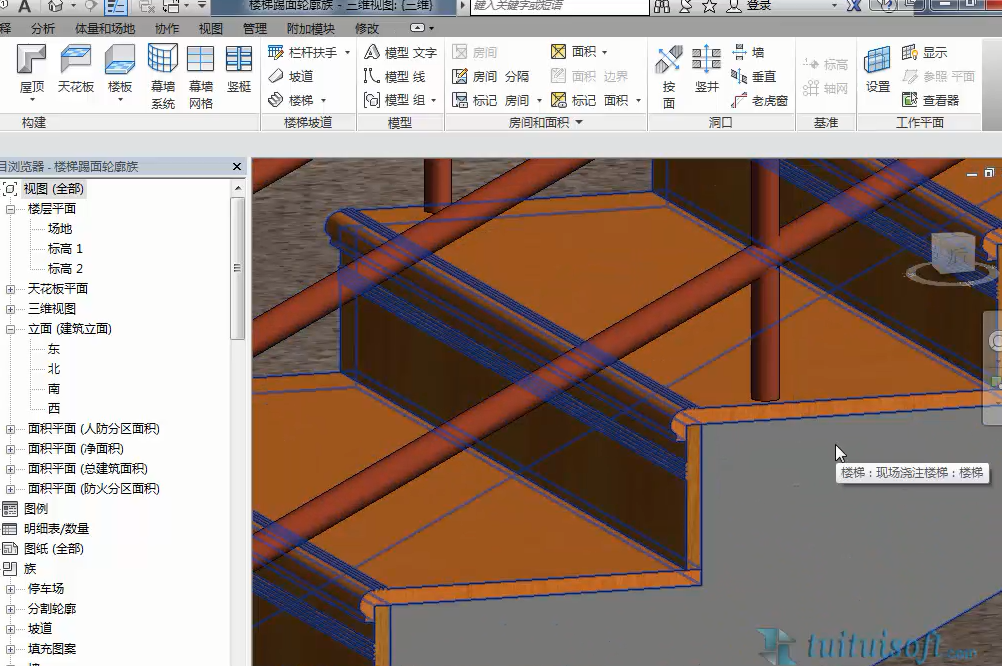
Task: Expand the 停车场 family node
Action: coord(10,589)
